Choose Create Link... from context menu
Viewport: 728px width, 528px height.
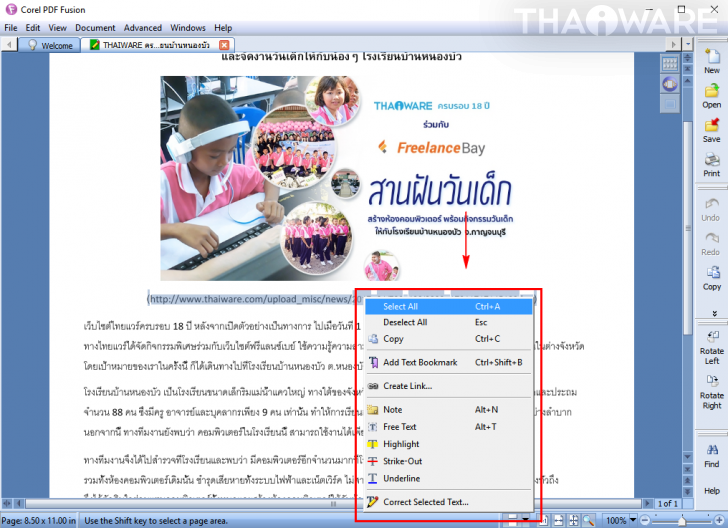[x=448, y=386]
